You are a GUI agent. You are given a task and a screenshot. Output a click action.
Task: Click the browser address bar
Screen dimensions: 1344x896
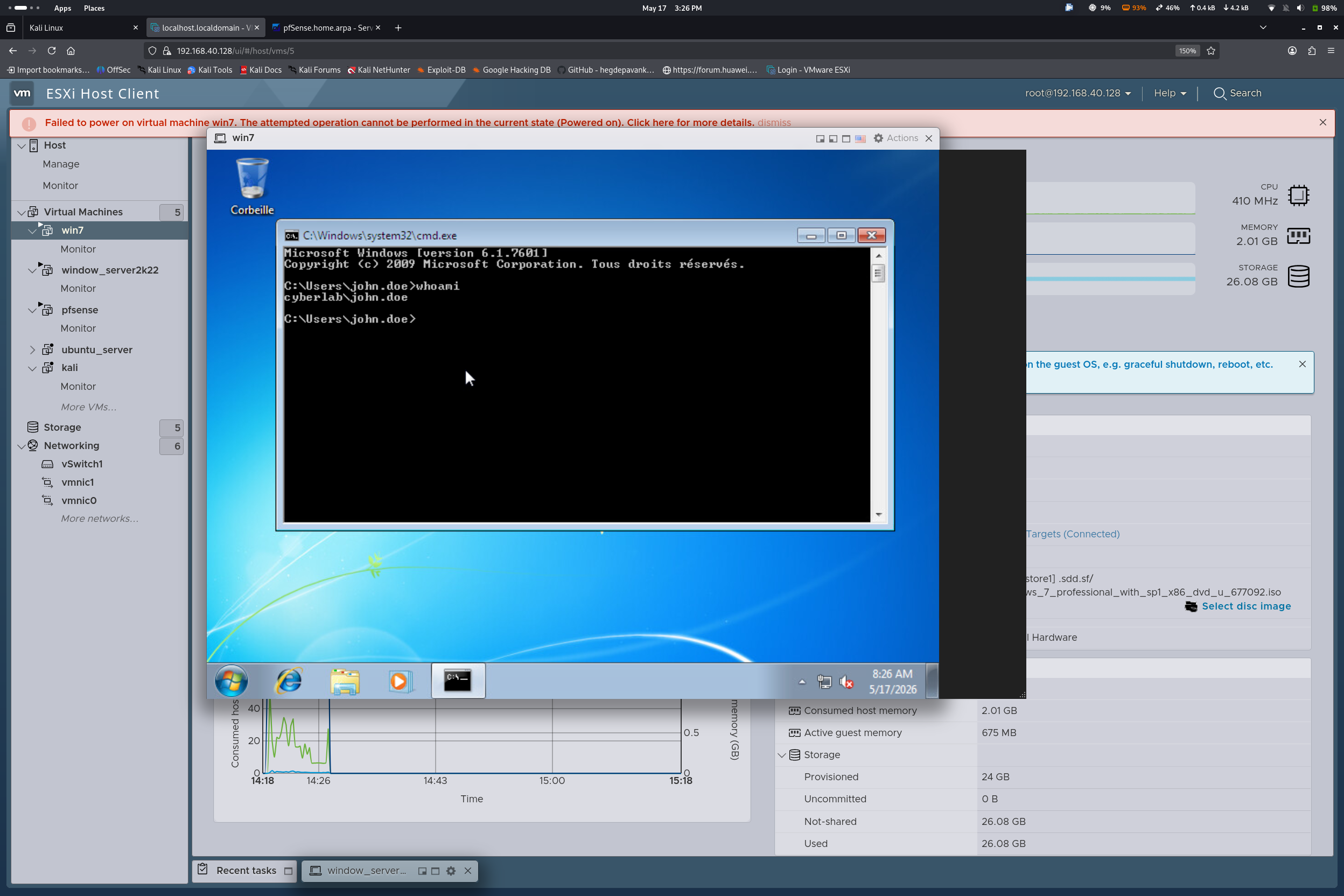click(680, 51)
